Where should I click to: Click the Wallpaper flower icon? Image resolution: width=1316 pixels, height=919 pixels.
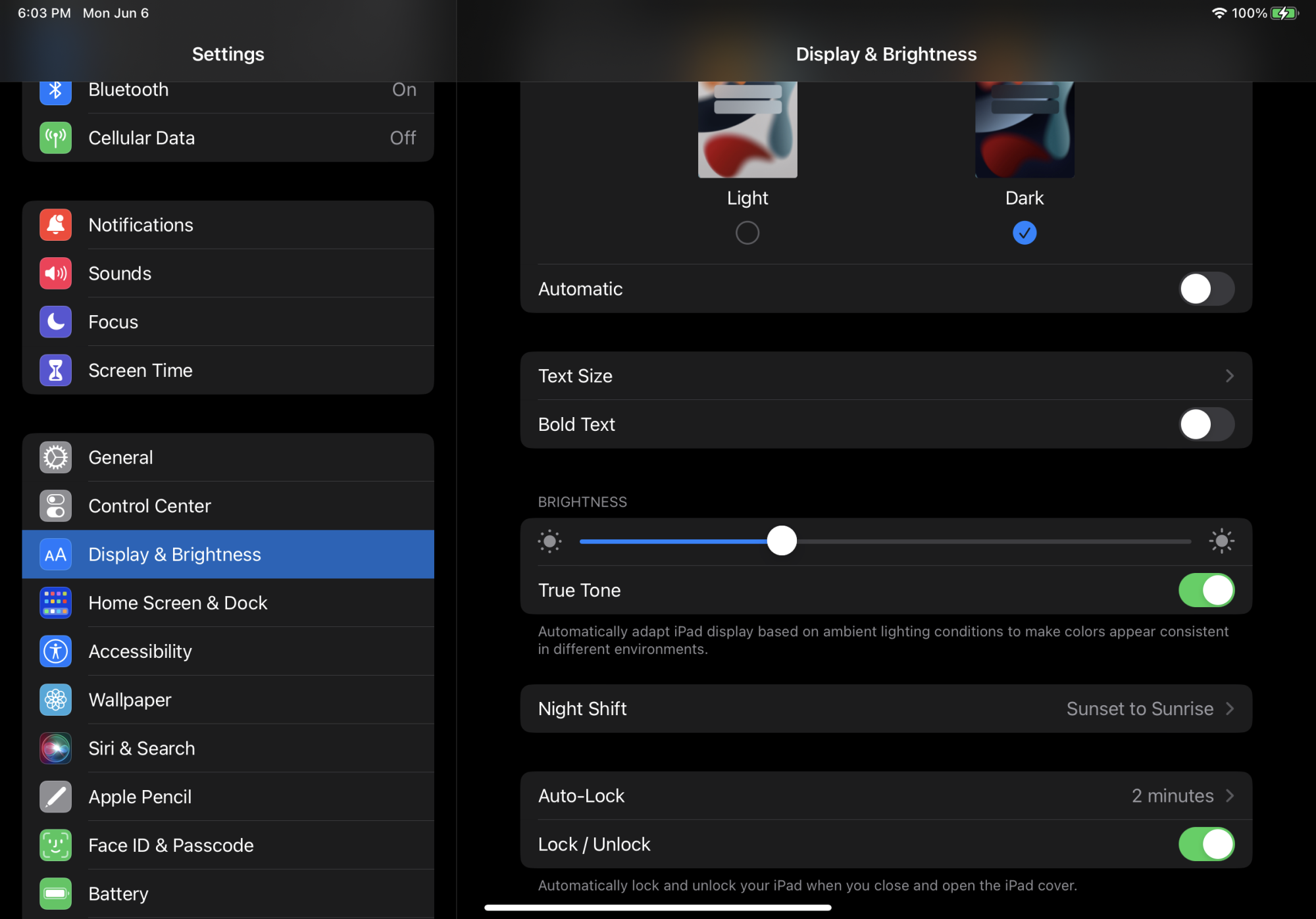(x=55, y=700)
